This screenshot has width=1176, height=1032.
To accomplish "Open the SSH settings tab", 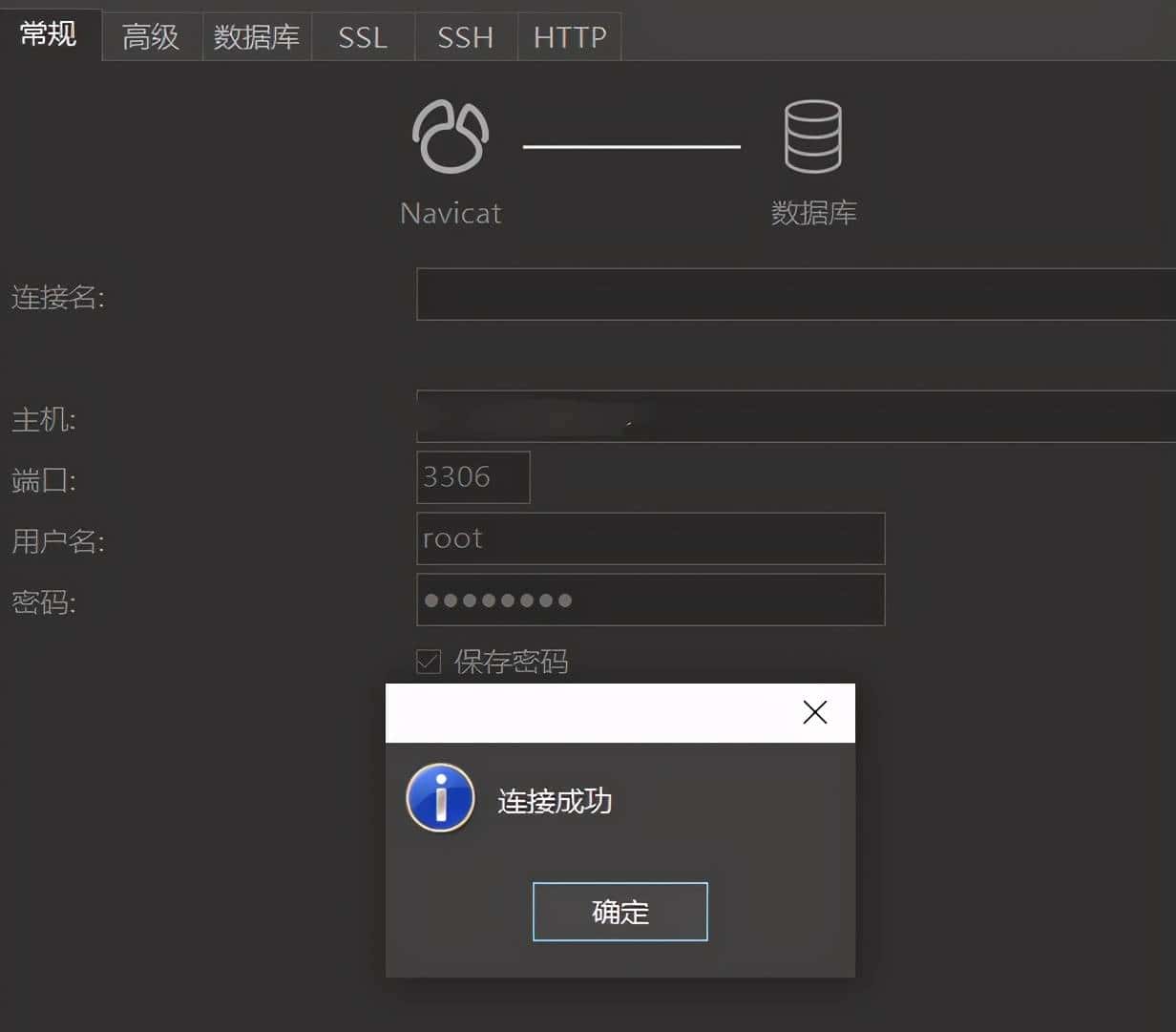I will (x=465, y=36).
